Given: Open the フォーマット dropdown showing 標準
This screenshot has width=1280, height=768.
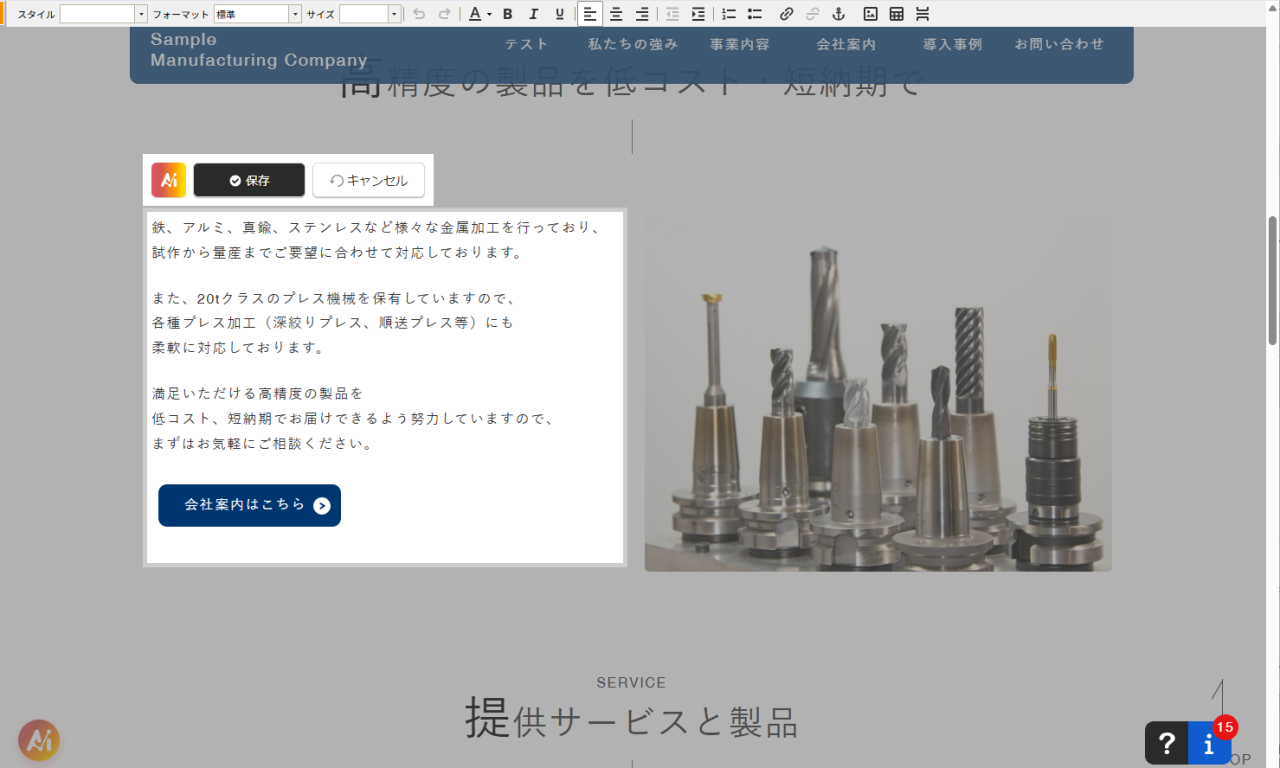Looking at the screenshot, I should [257, 14].
